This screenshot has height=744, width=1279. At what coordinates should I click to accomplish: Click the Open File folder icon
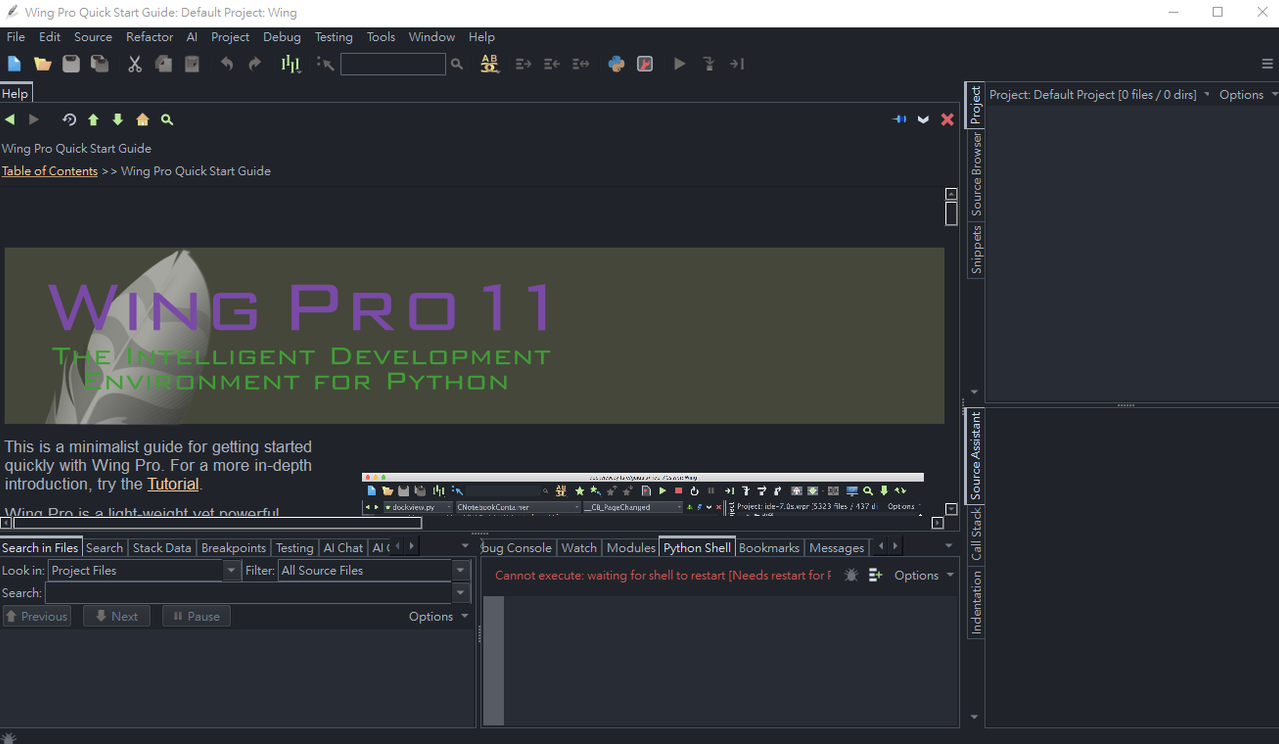[x=42, y=64]
